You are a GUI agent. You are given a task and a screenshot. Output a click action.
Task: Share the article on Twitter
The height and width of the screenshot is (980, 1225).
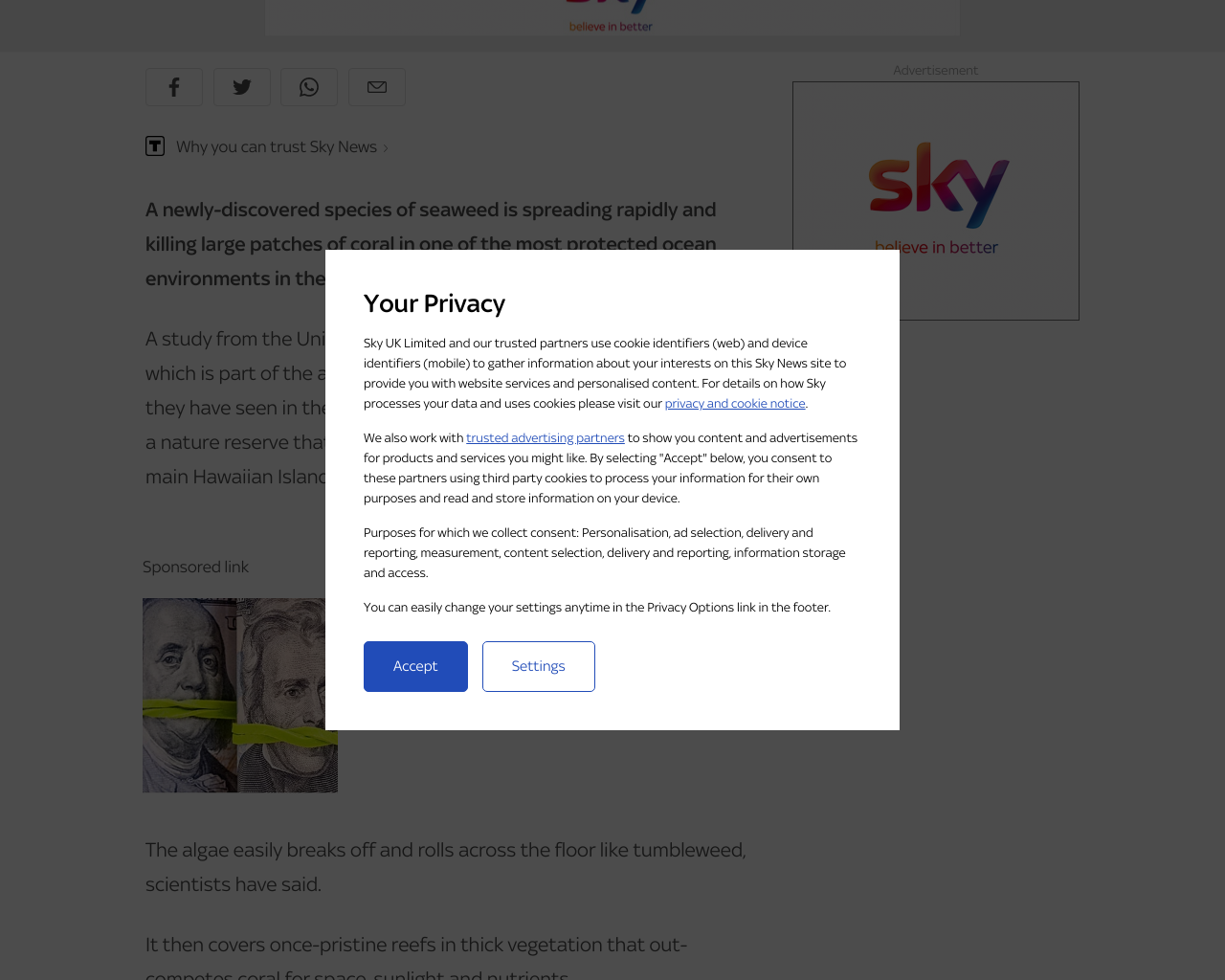pyautogui.click(x=242, y=87)
